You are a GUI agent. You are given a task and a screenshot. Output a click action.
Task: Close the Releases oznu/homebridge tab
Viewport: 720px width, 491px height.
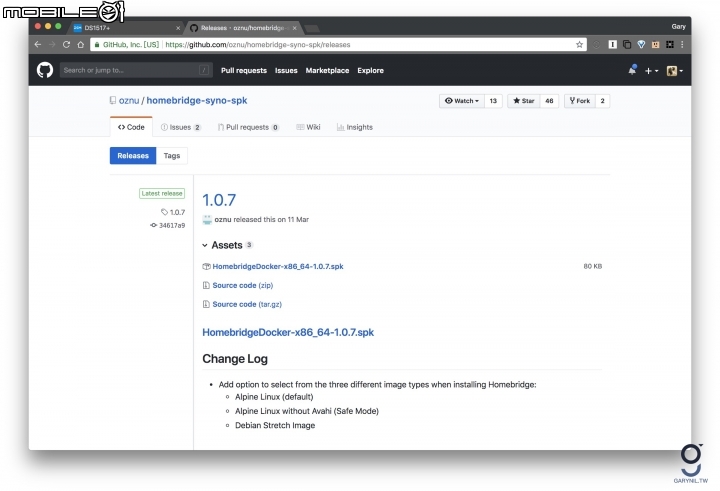coord(294,28)
